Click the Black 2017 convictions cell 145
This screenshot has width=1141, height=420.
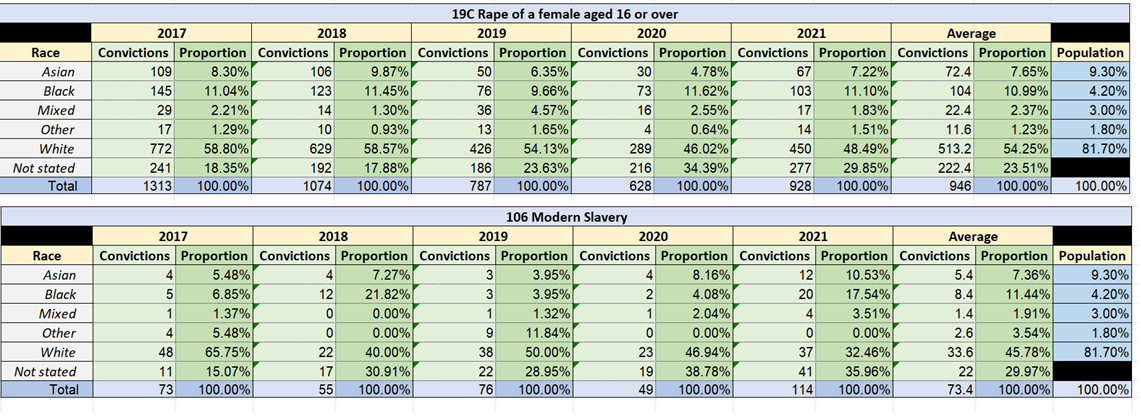pyautogui.click(x=132, y=90)
